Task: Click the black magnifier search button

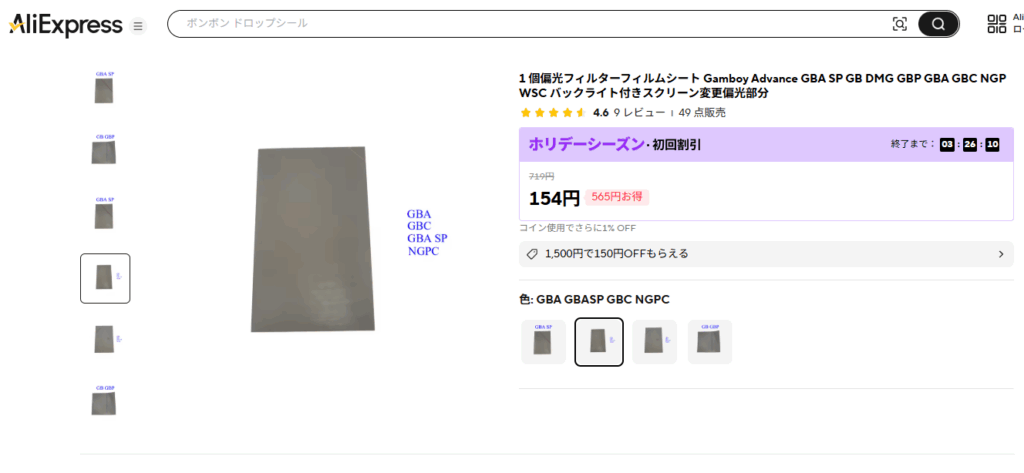Action: pos(938,24)
